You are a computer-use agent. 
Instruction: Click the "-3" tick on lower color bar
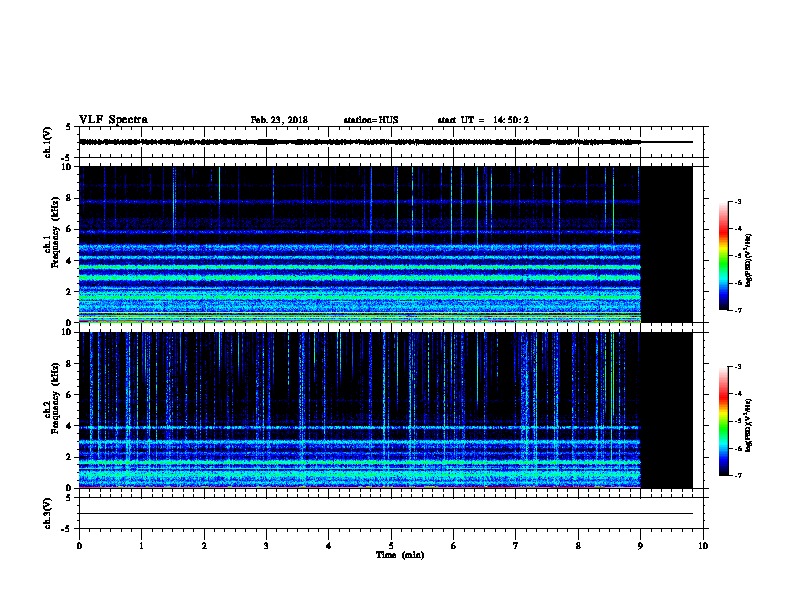coord(737,367)
